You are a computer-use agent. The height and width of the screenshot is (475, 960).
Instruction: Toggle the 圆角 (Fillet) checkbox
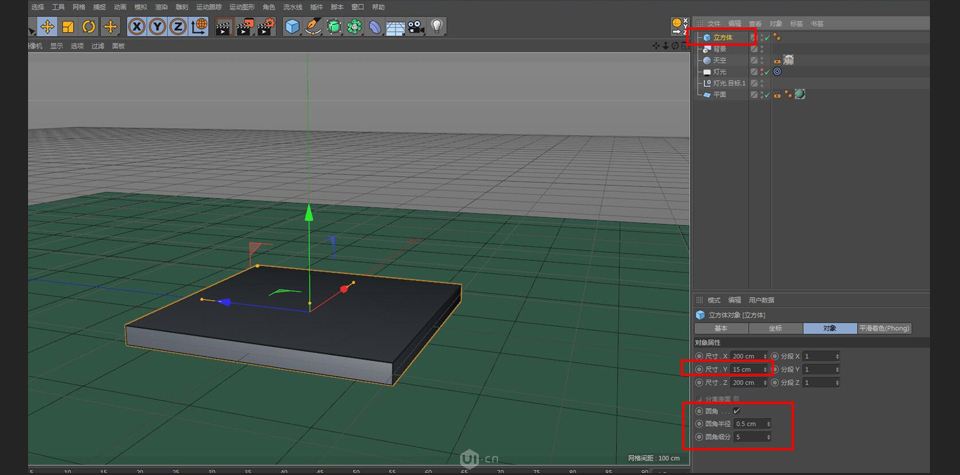[737, 411]
